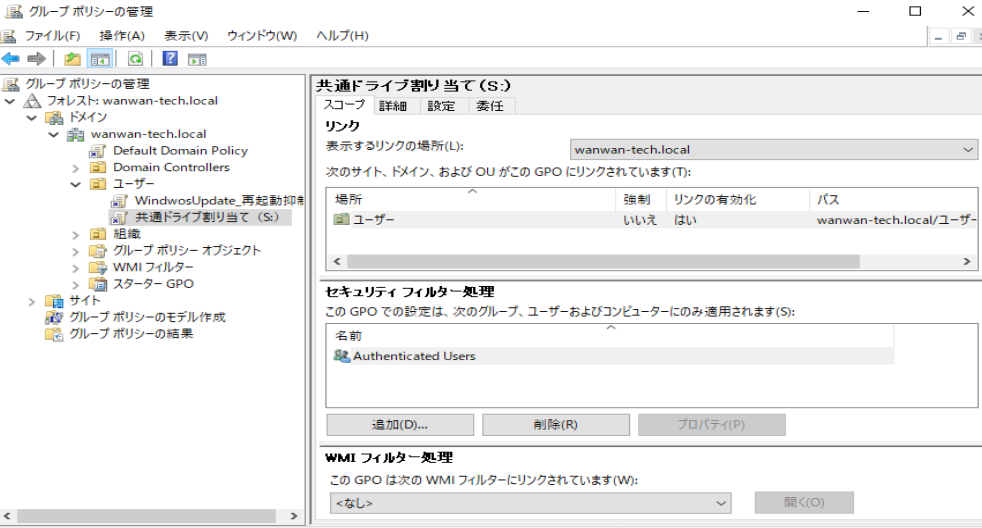Click the wanwan-tech.local domain icon
This screenshot has height=528, width=982.
tap(76, 134)
